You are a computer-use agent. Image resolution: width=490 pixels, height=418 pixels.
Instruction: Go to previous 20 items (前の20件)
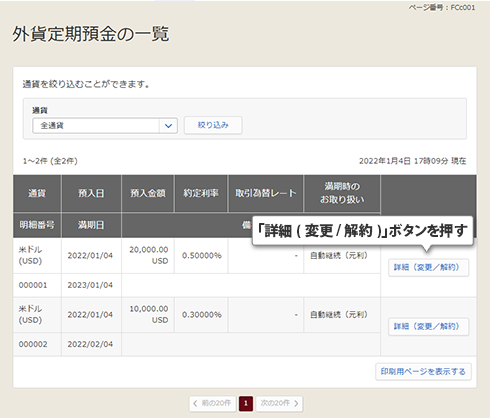[213, 403]
